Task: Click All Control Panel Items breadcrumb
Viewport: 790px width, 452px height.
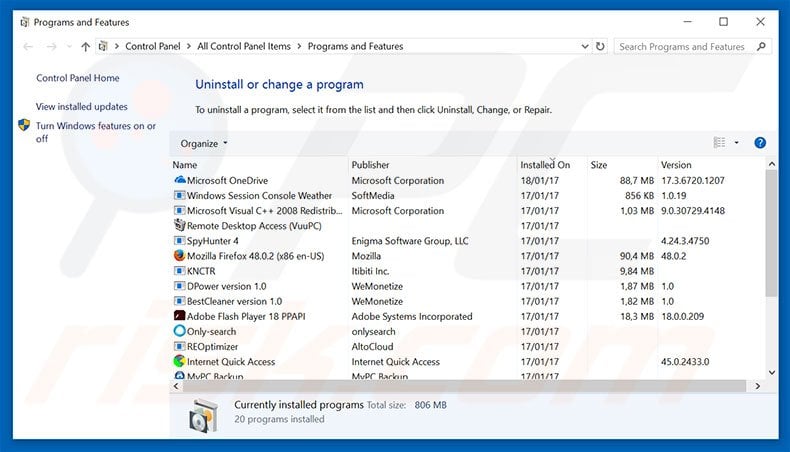Action: [x=244, y=46]
